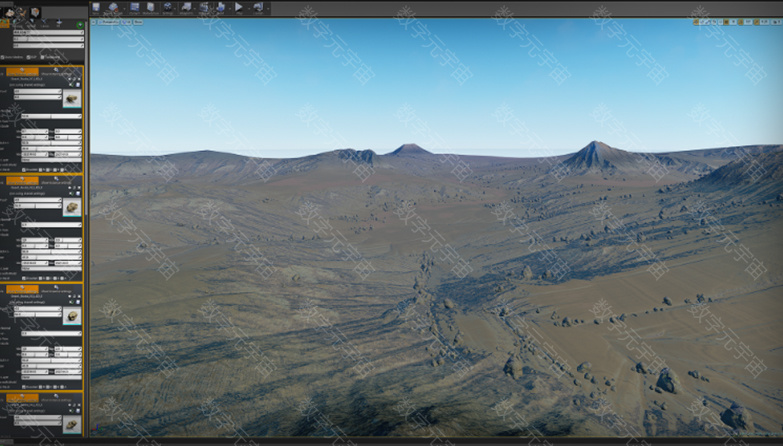Expand the Blueprints dropdown arrow
783x446 pixels.
click(194, 8)
